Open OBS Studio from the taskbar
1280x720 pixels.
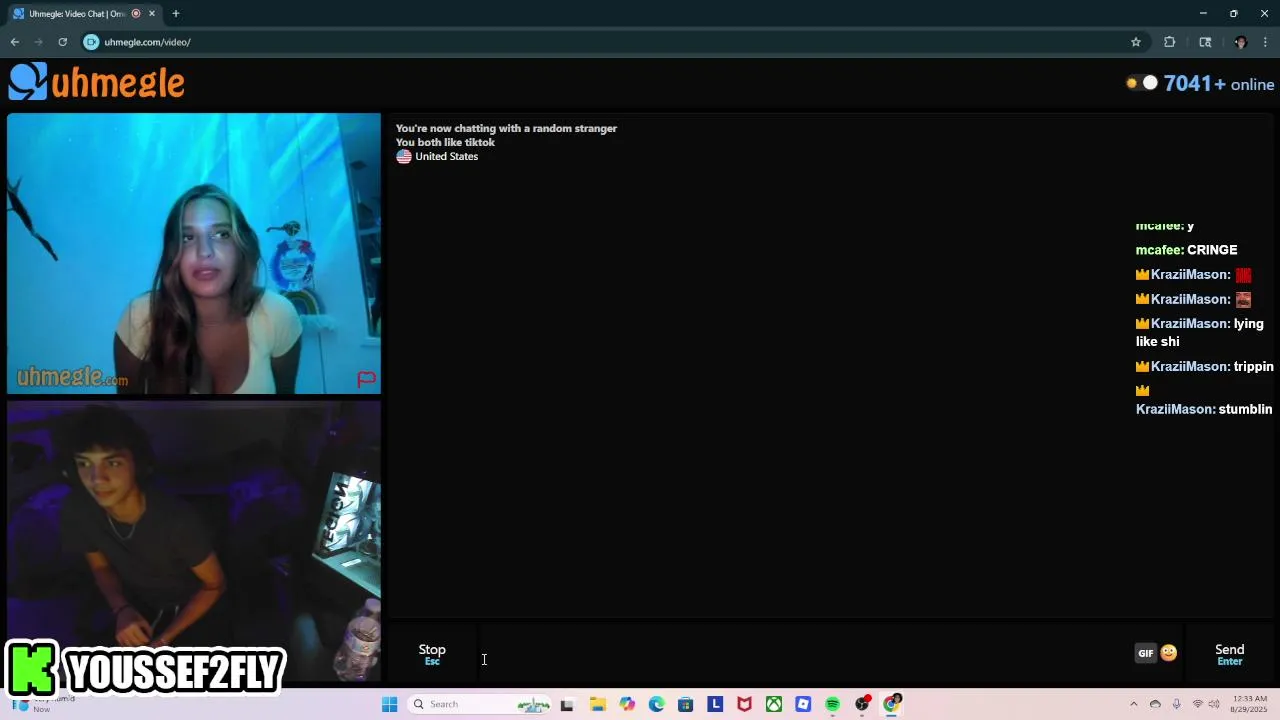click(862, 704)
